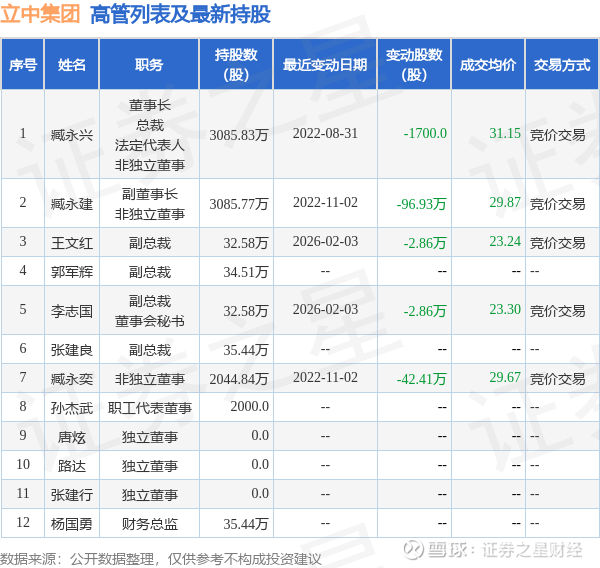The image size is (600, 568).
Task: Click the name 张建行
Action: pyautogui.click(x=72, y=495)
